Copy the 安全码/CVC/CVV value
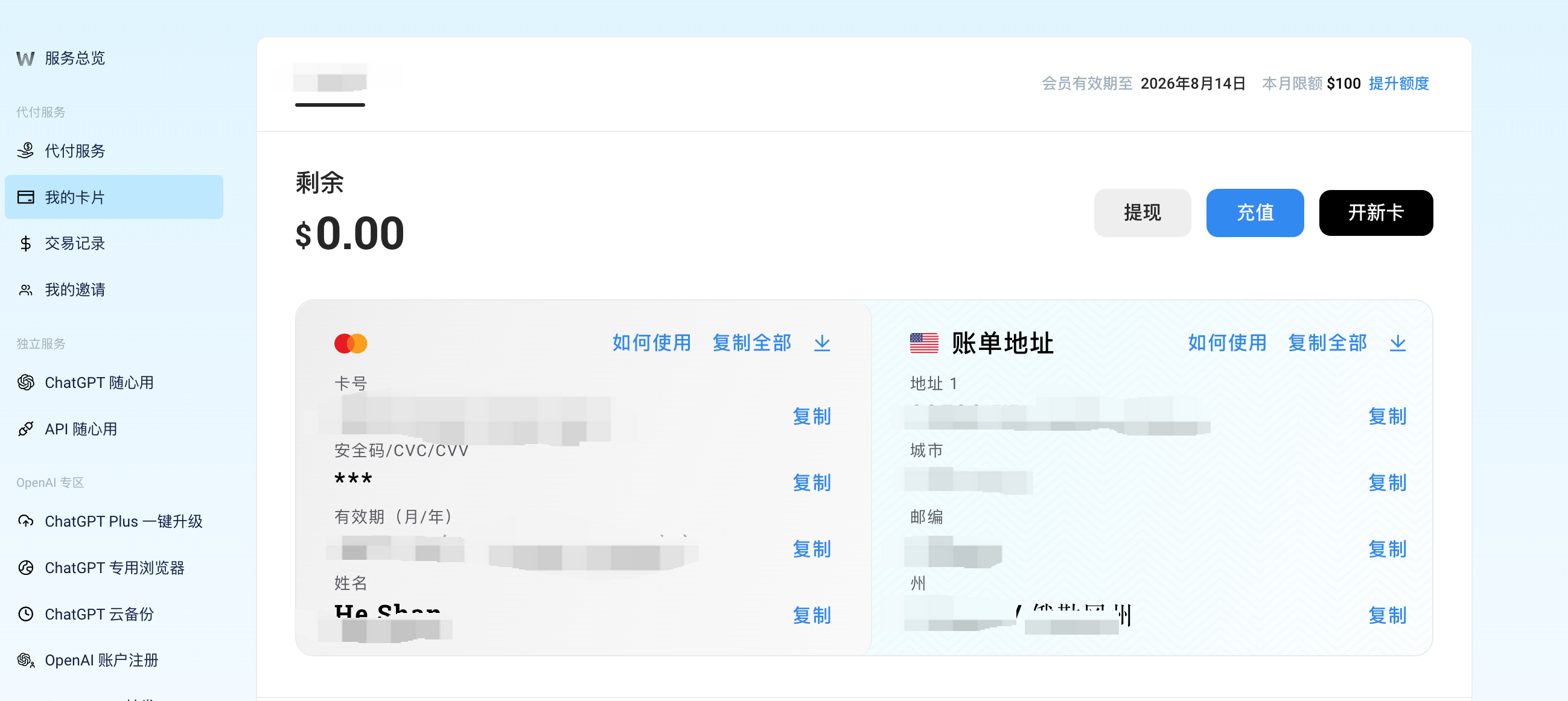 point(811,483)
